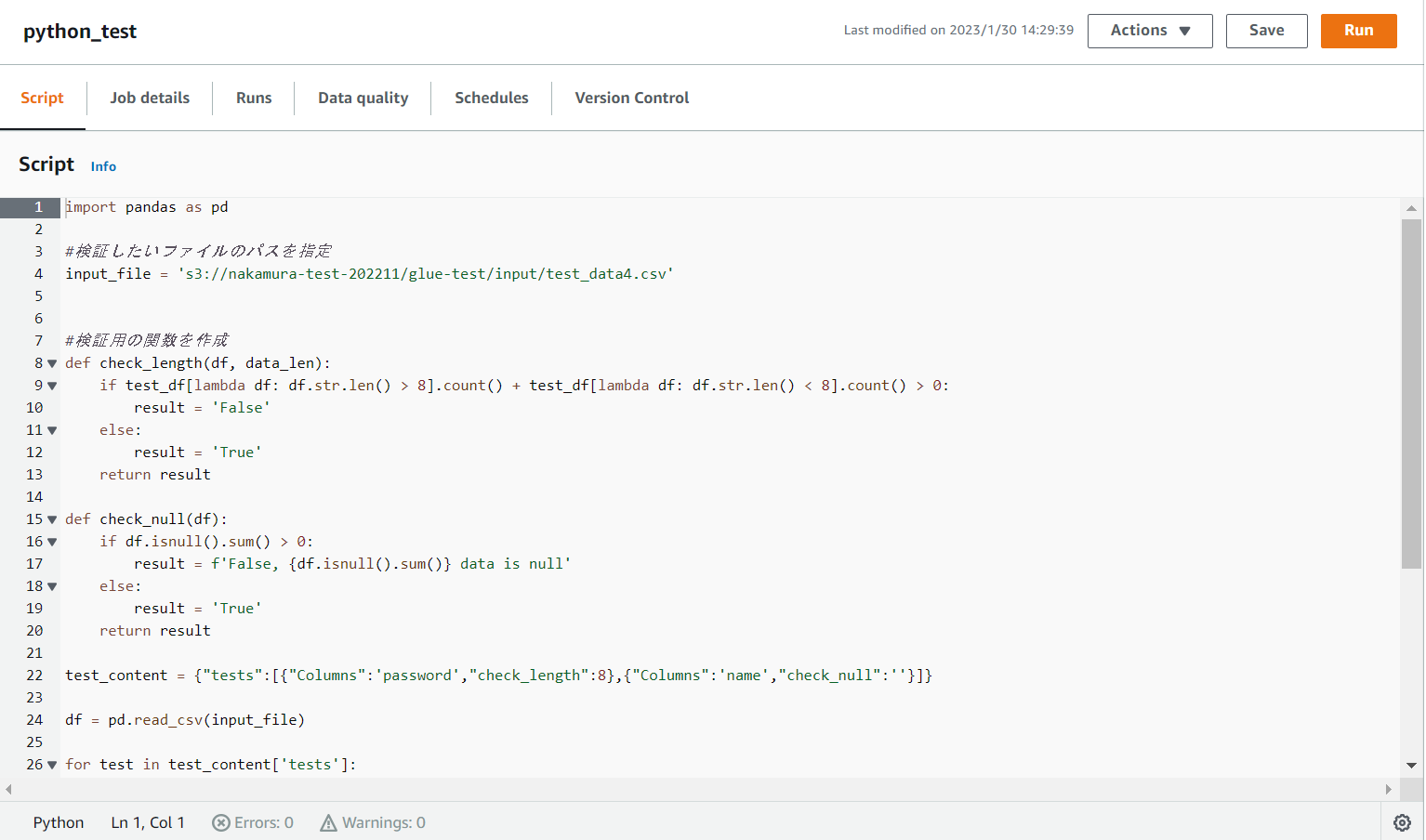This screenshot has height=840, width=1426.
Task: Open the Actions dropdown menu
Action: [1150, 31]
